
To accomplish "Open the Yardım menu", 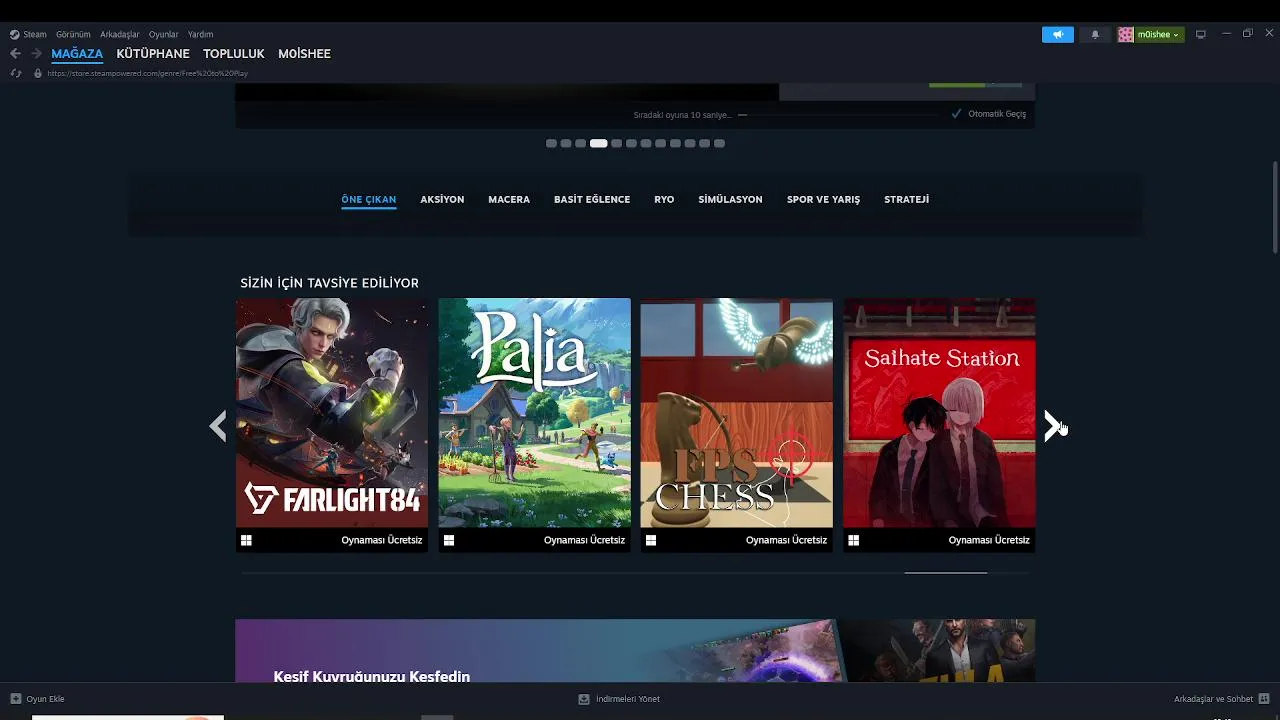I will [x=201, y=34].
